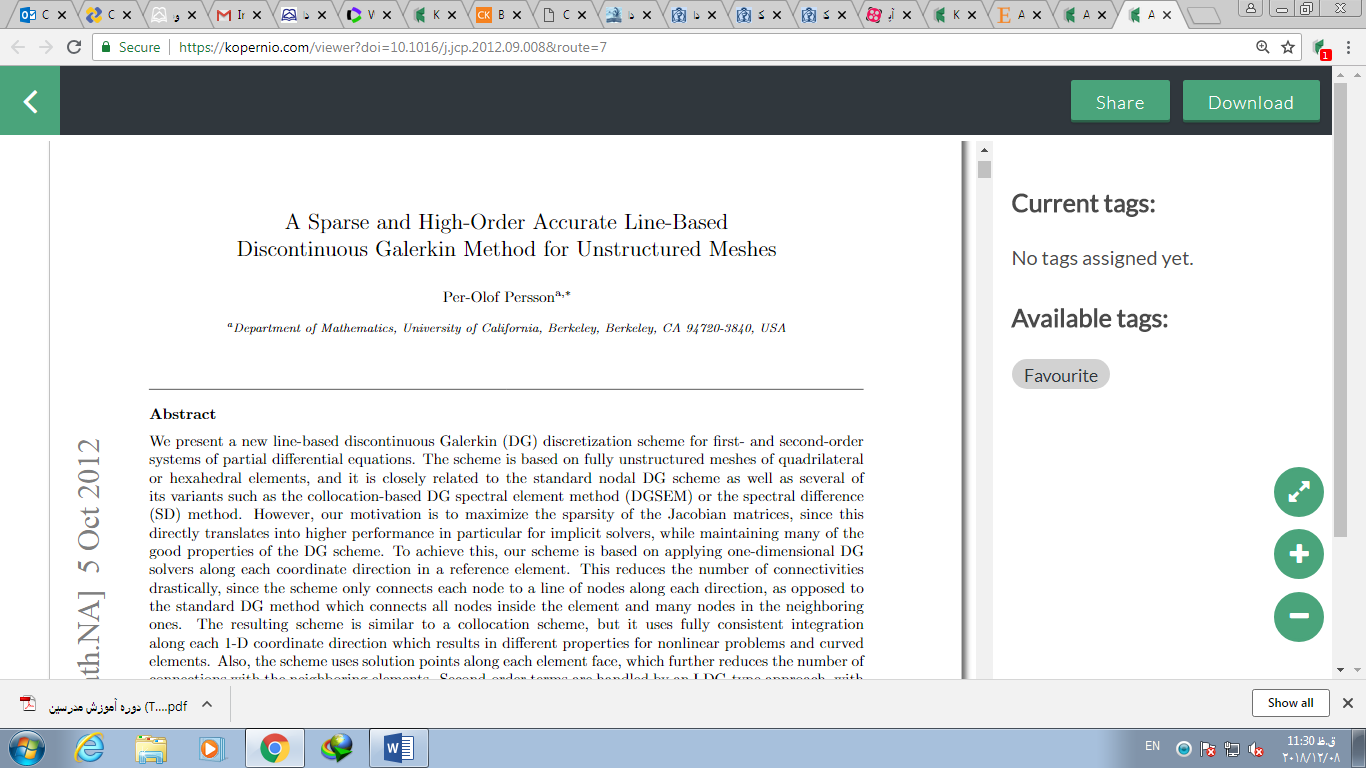Viewport: 1366px width, 768px height.
Task: Click the URL address bar
Action: pos(700,47)
